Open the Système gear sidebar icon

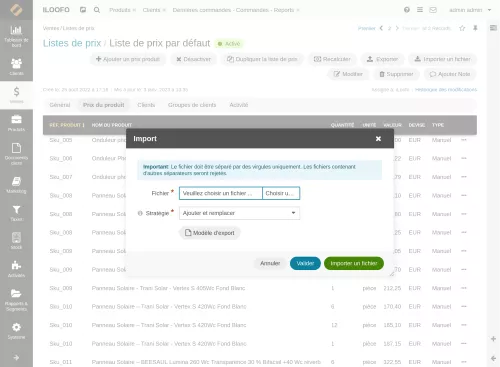(x=16, y=331)
